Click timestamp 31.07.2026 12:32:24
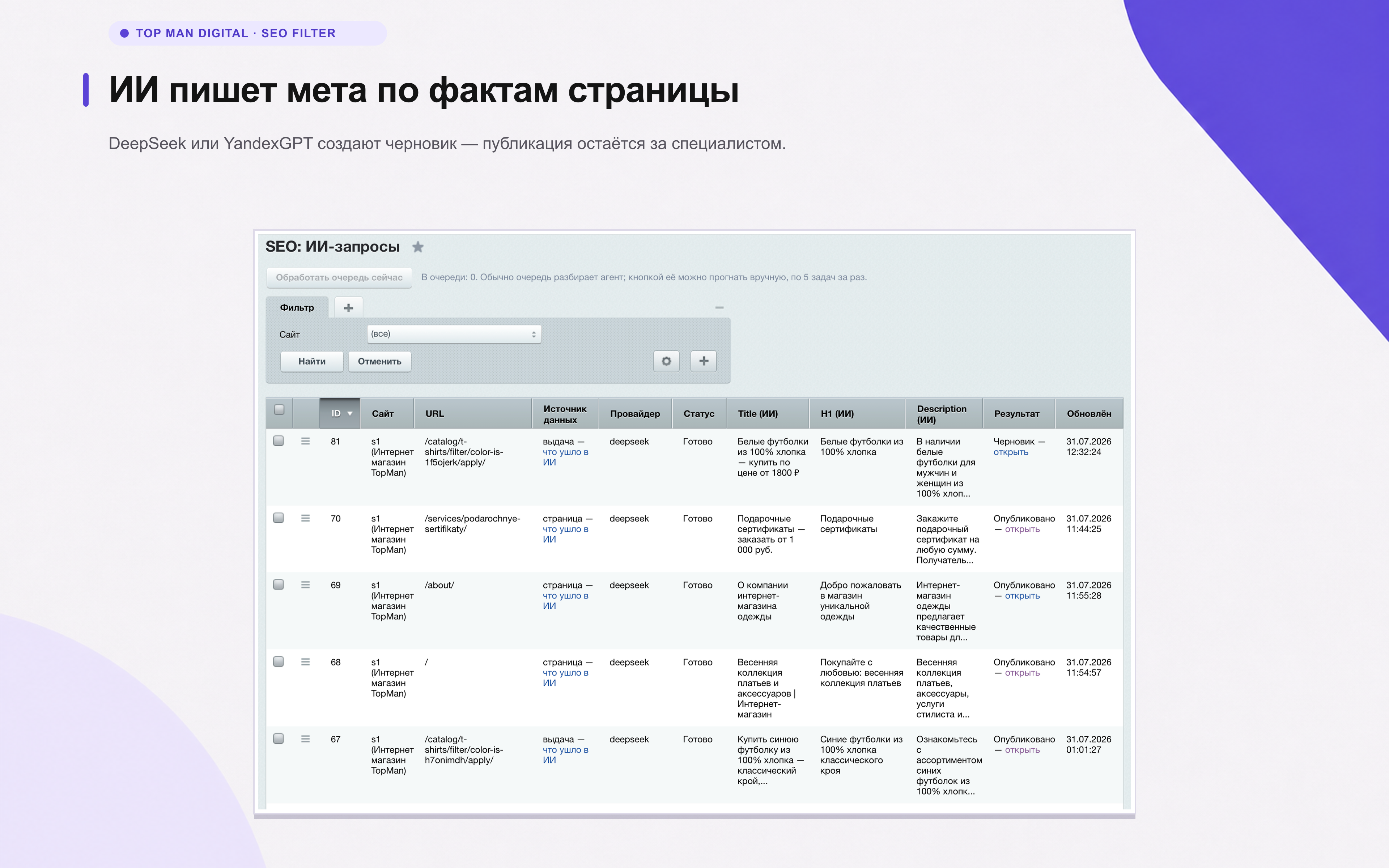Viewport: 1389px width, 868px height. [1089, 447]
